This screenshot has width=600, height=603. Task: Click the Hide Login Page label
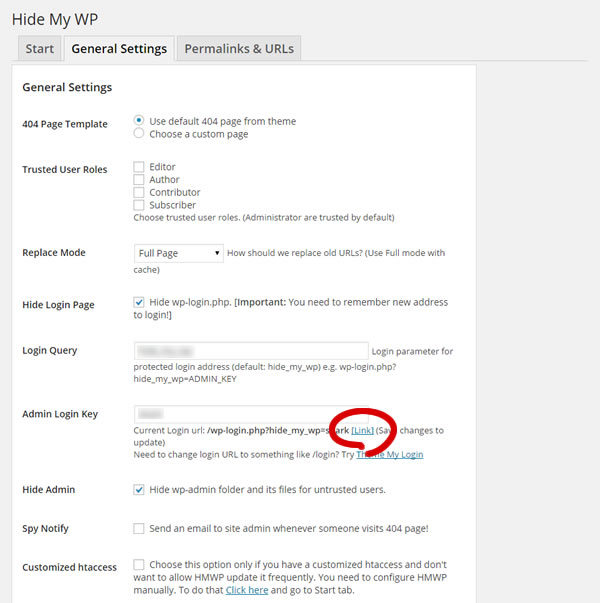(58, 305)
